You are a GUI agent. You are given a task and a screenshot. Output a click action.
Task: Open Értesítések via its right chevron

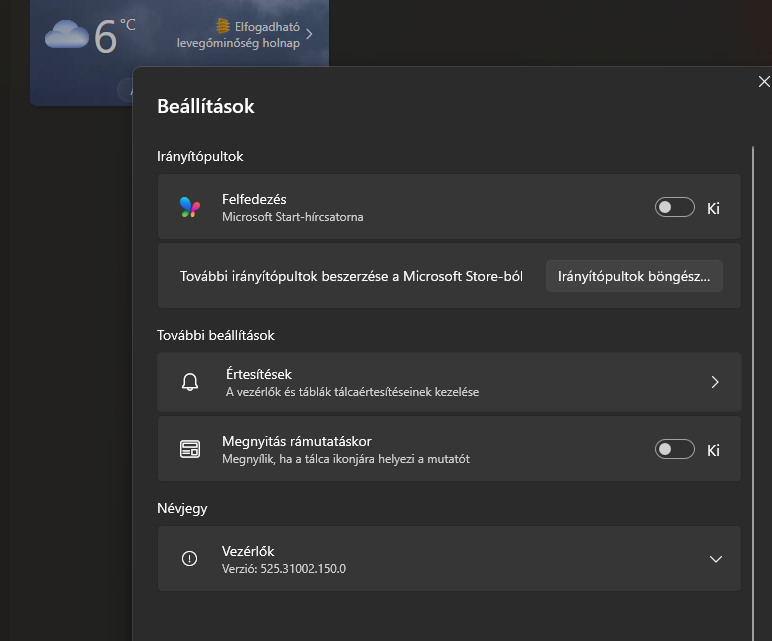click(715, 382)
